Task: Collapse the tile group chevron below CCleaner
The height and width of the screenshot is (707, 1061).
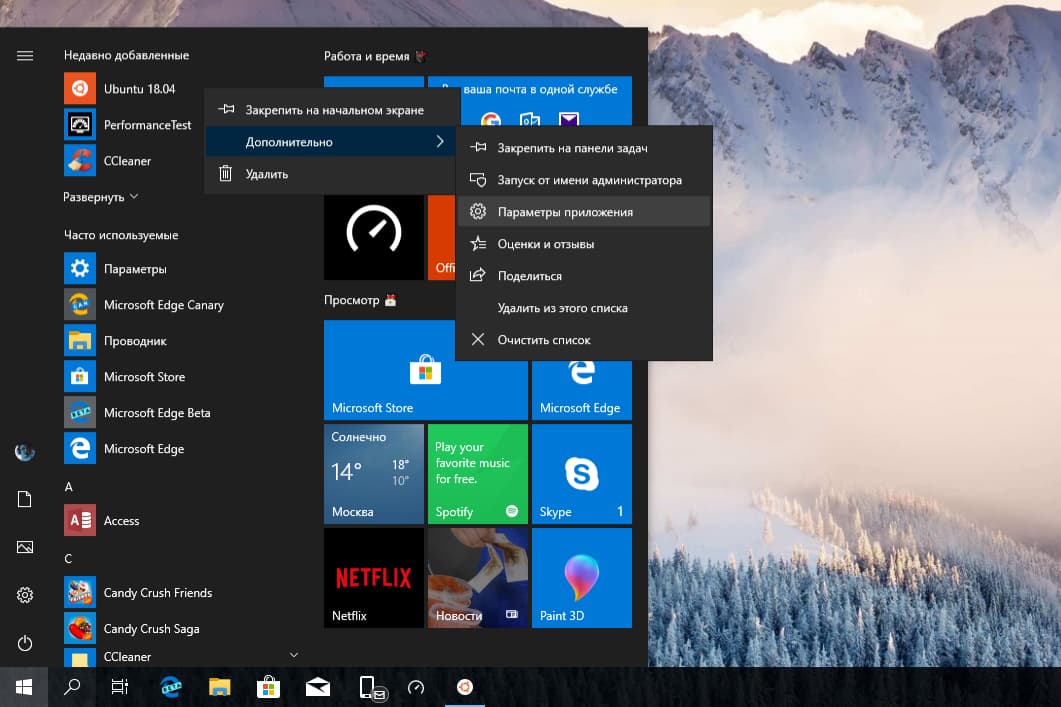Action: (x=293, y=654)
